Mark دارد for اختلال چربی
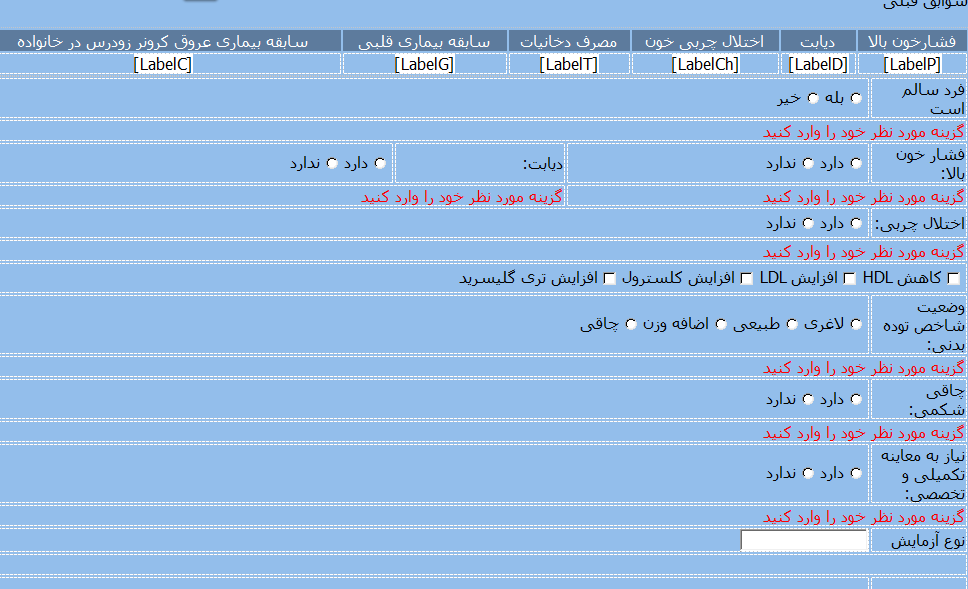This screenshot has width=968, height=589. point(856,223)
